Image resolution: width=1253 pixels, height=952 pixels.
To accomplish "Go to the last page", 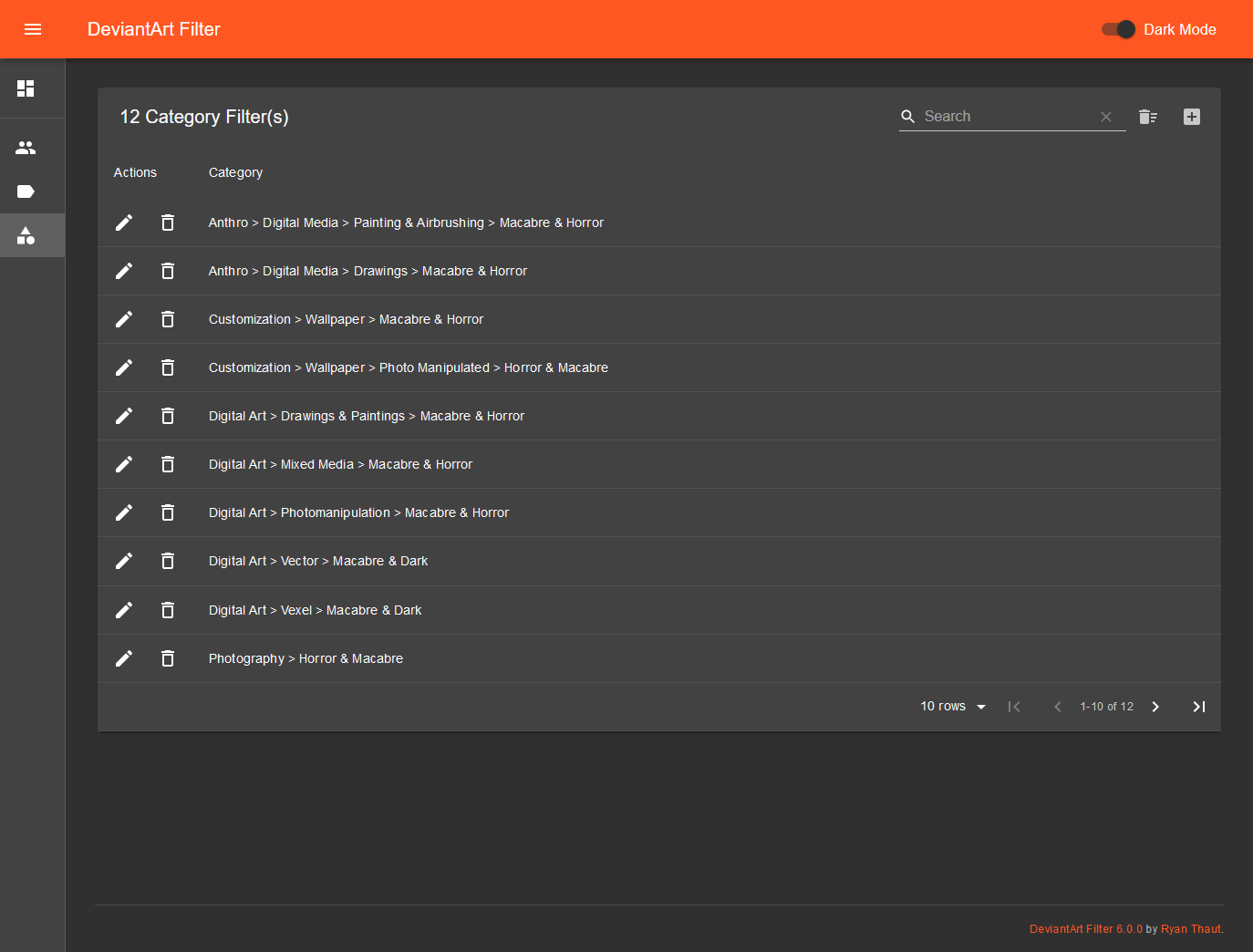I will (1199, 707).
